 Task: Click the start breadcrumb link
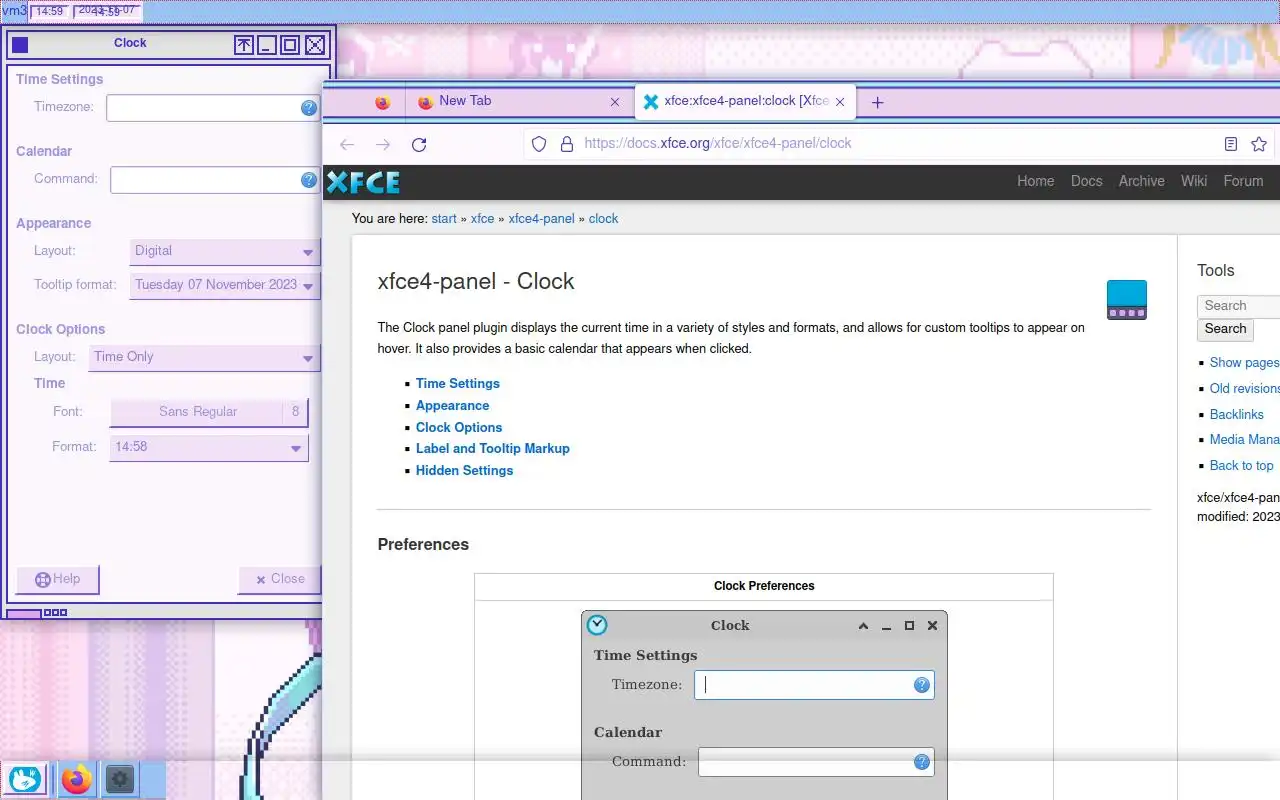(444, 219)
